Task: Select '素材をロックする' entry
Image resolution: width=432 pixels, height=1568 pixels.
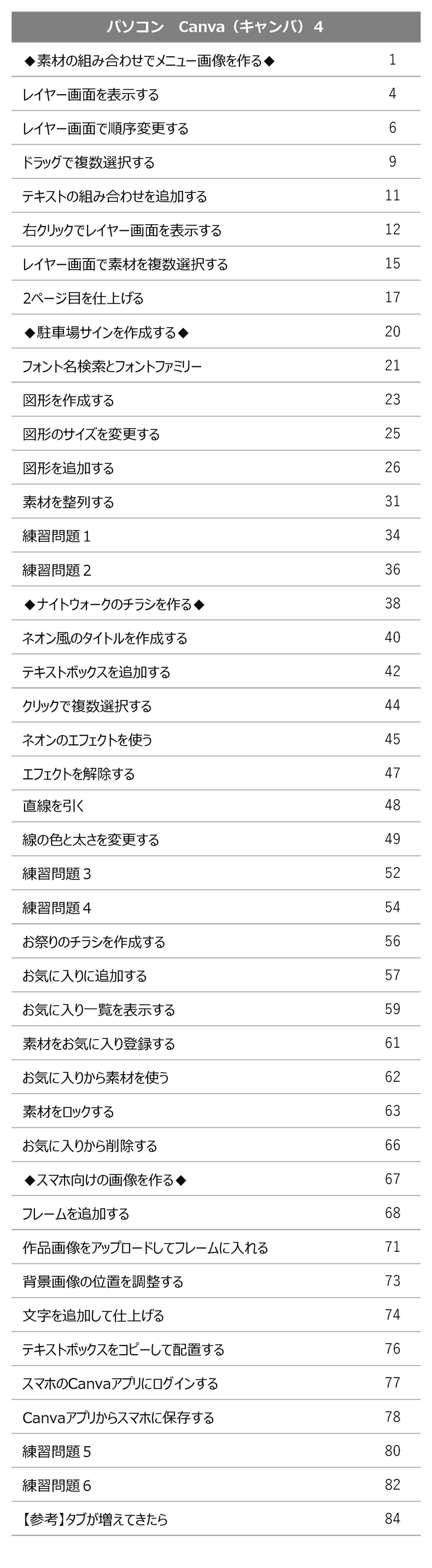Action: 68,1112
